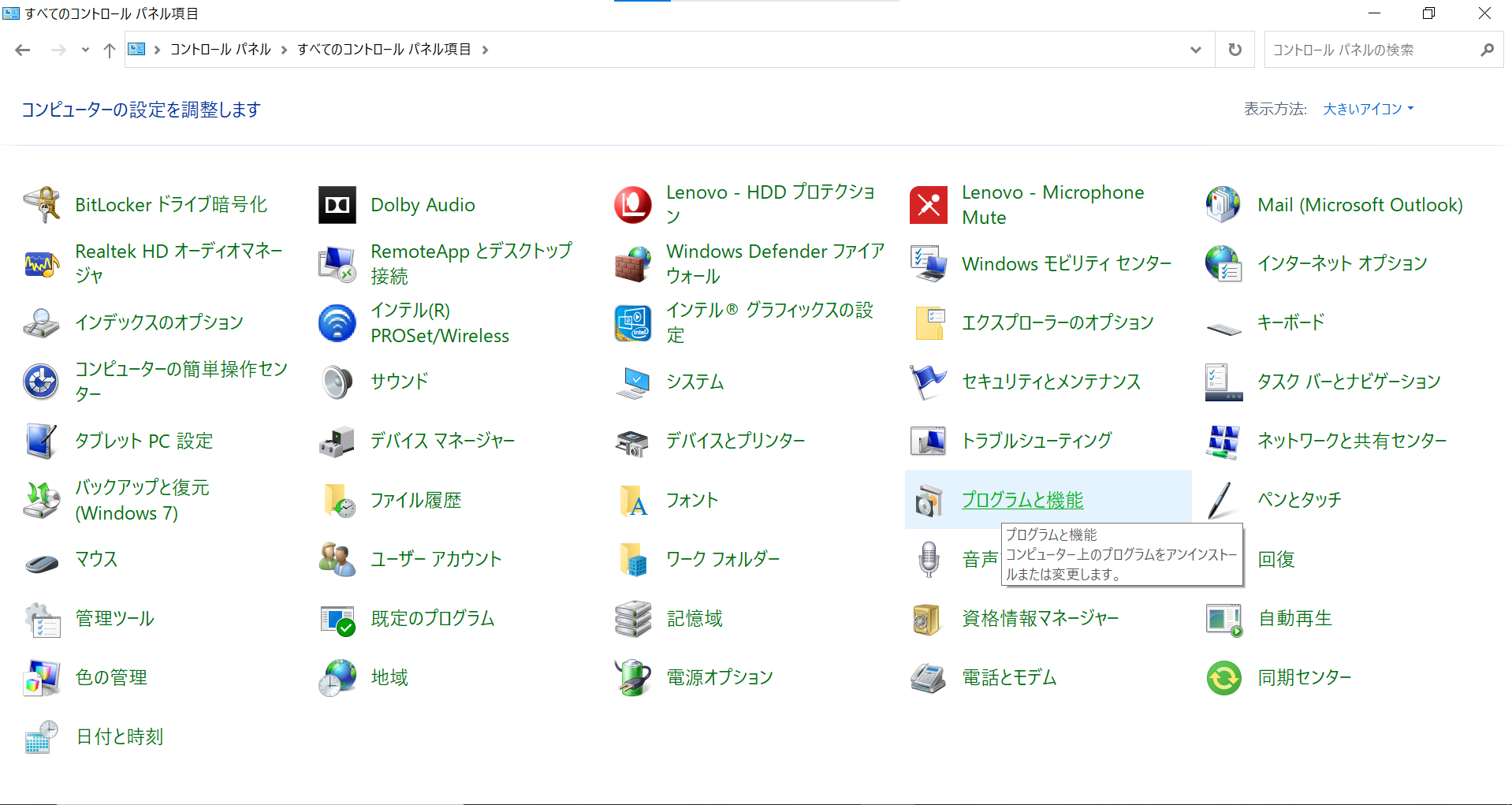
Task: Open Color Management icon
Action: (42, 678)
